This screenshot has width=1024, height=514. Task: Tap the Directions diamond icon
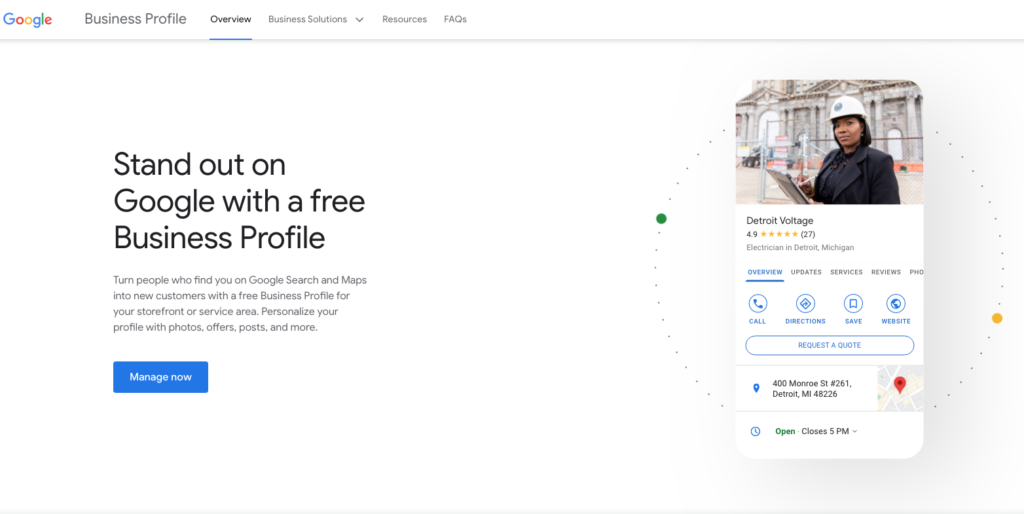tap(805, 304)
